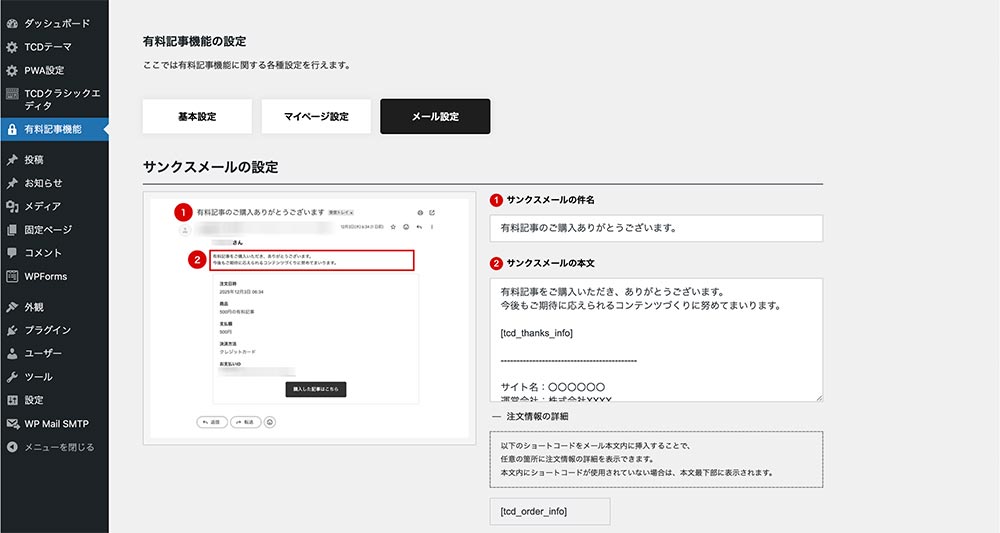Click the print icon in email preview
1000x533 pixels.
[420, 213]
